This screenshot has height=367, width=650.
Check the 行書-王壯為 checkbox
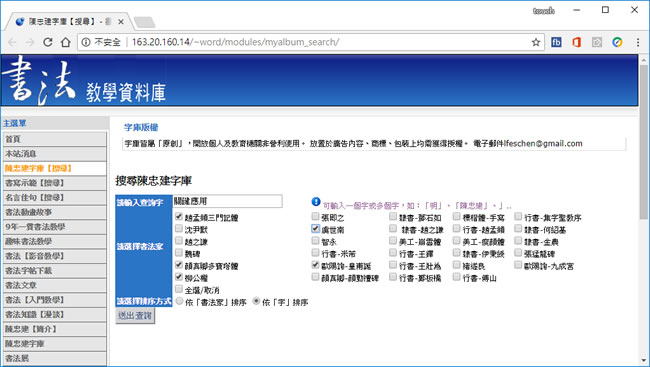click(x=393, y=265)
